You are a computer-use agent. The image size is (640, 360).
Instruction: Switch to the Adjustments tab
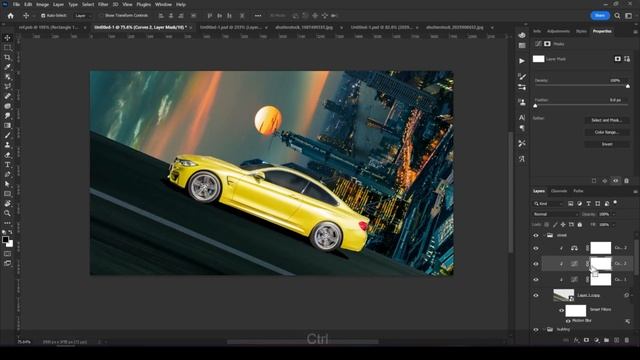558,31
